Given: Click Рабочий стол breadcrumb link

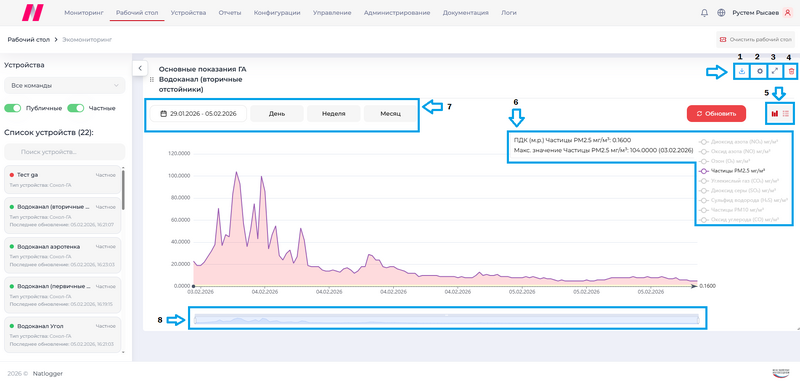Looking at the screenshot, I should [29, 39].
